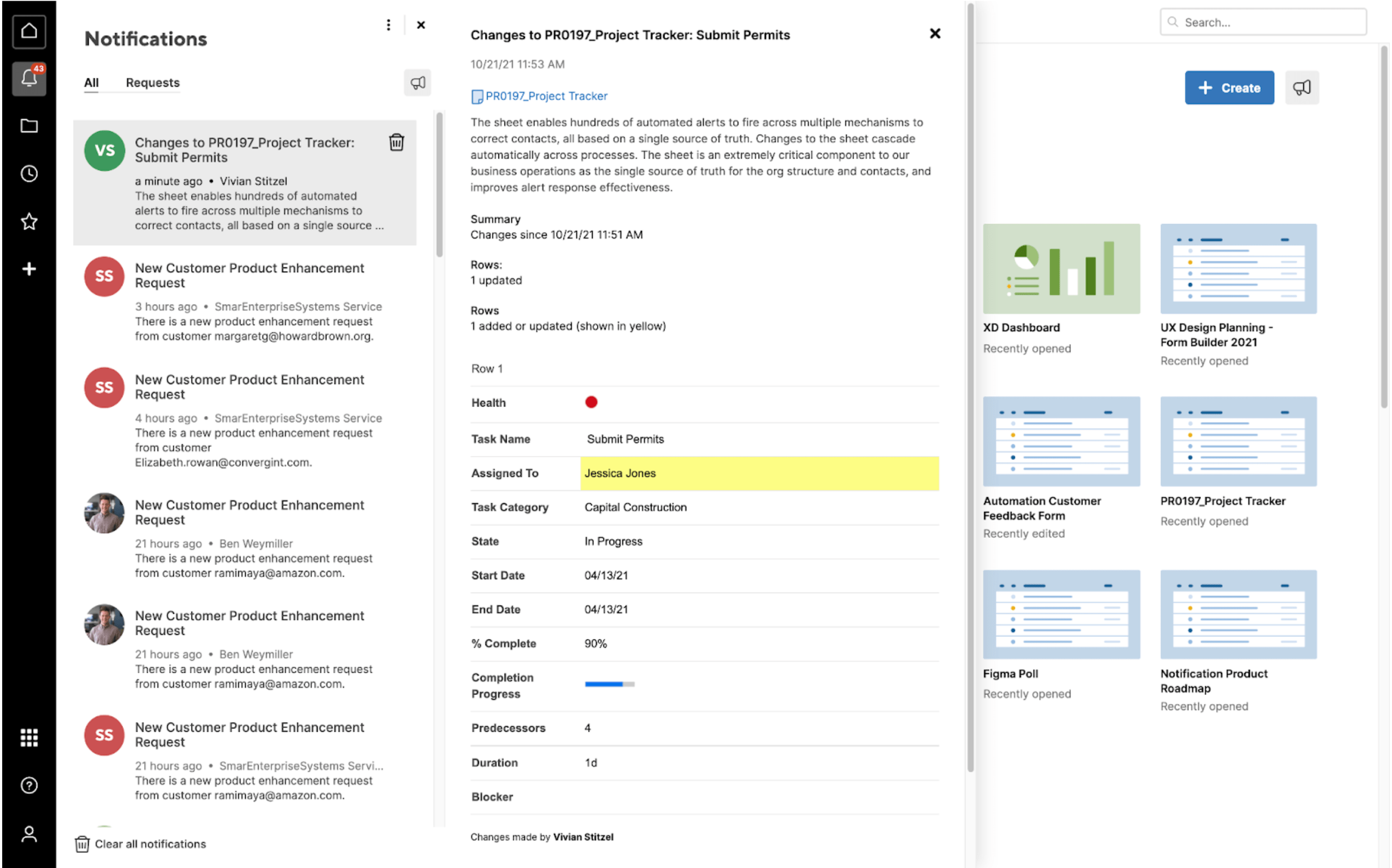
Task: Open the Launcher grid icon
Action: [x=29, y=737]
